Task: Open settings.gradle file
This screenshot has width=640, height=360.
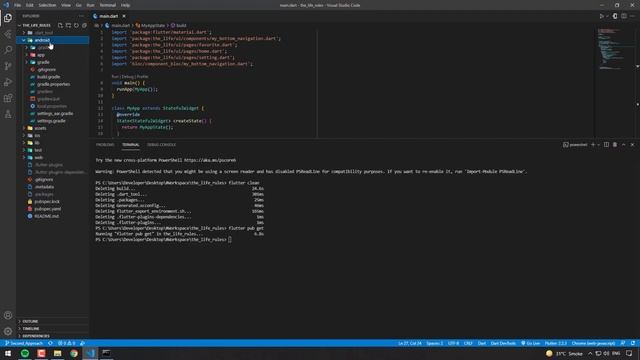Action: coord(52,121)
